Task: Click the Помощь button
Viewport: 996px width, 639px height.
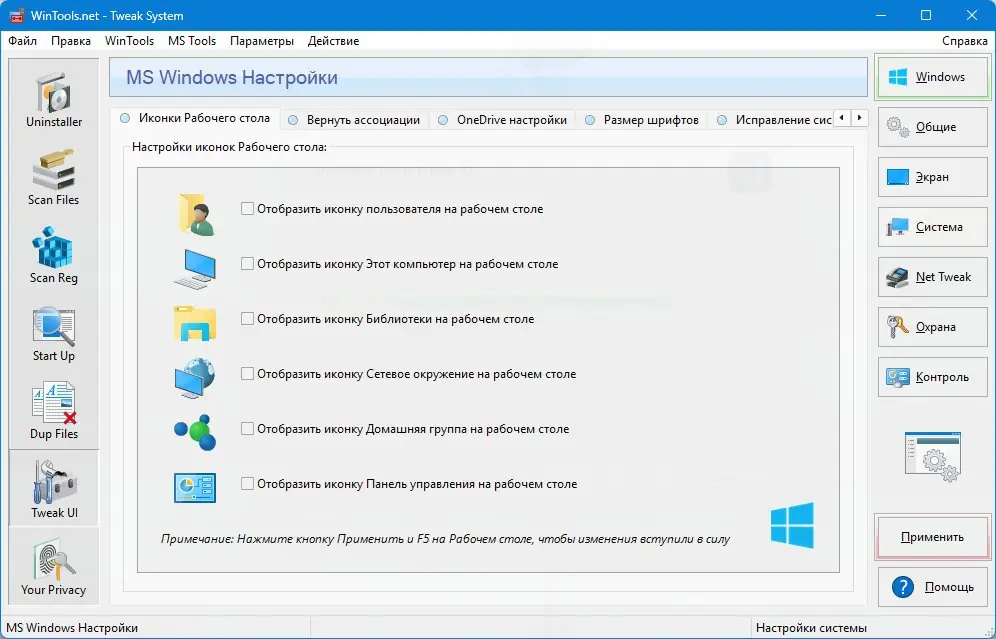Action: tap(932, 587)
